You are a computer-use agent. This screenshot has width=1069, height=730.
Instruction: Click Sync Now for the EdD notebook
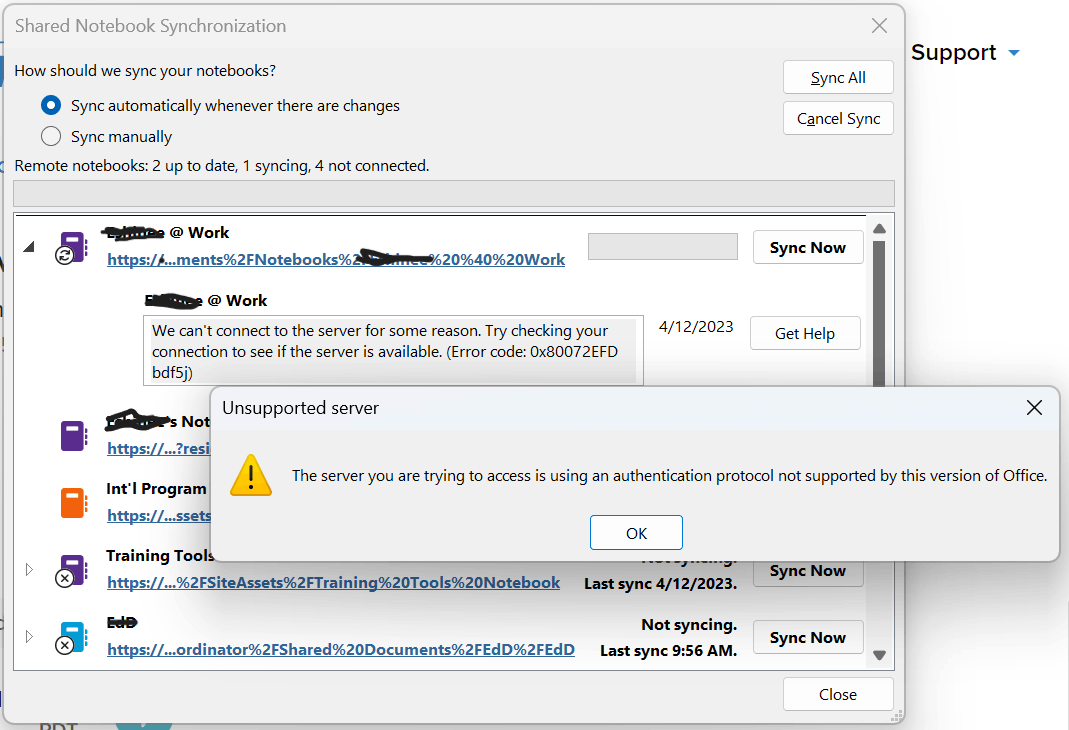[x=807, y=637]
